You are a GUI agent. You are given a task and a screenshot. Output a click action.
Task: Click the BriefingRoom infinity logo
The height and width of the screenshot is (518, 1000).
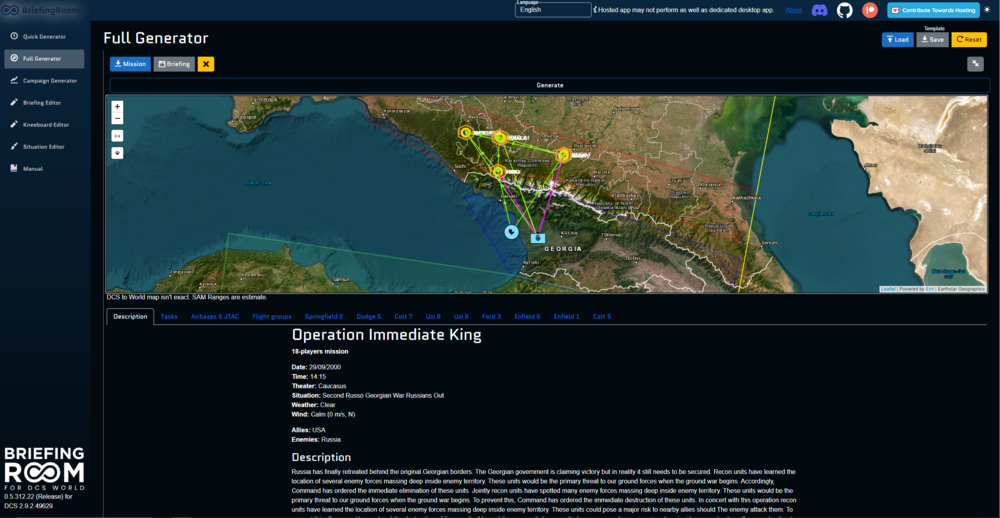pyautogui.click(x=8, y=10)
